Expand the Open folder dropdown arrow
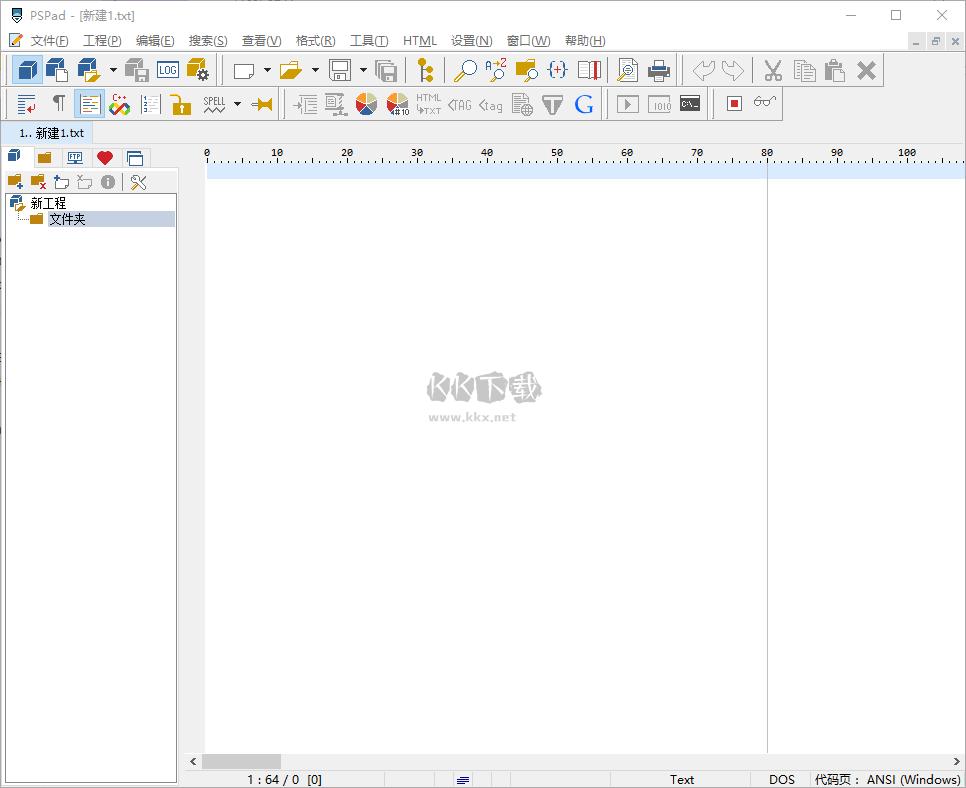This screenshot has height=788, width=966. [x=315, y=70]
